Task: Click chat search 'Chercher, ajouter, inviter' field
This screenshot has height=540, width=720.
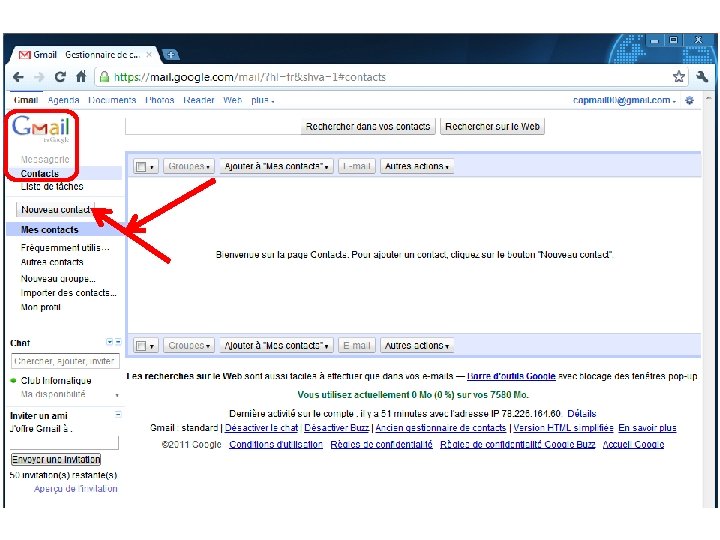Action: pos(65,361)
